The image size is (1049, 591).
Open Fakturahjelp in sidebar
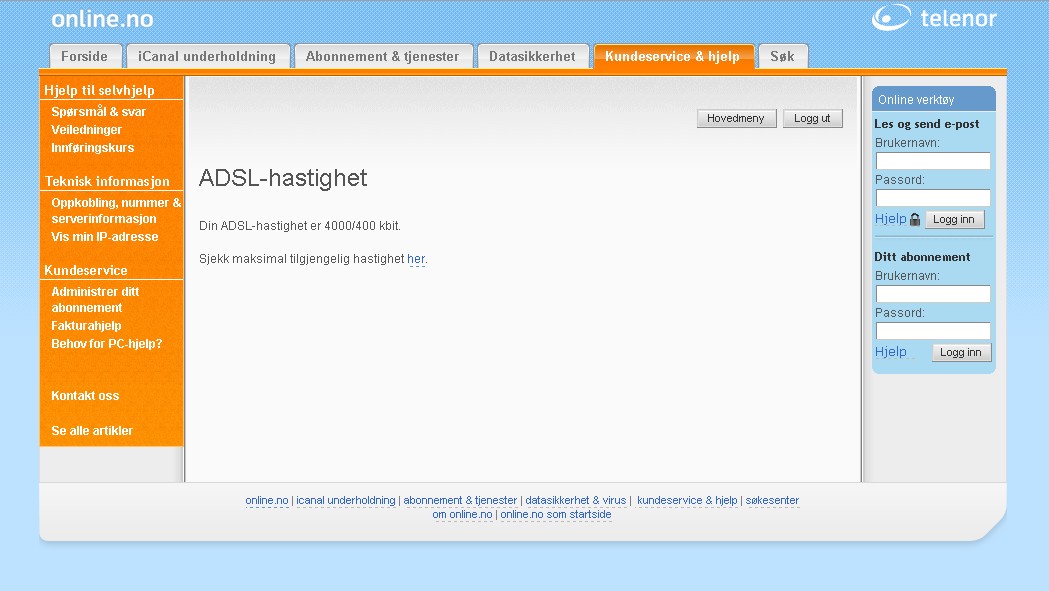tap(86, 326)
